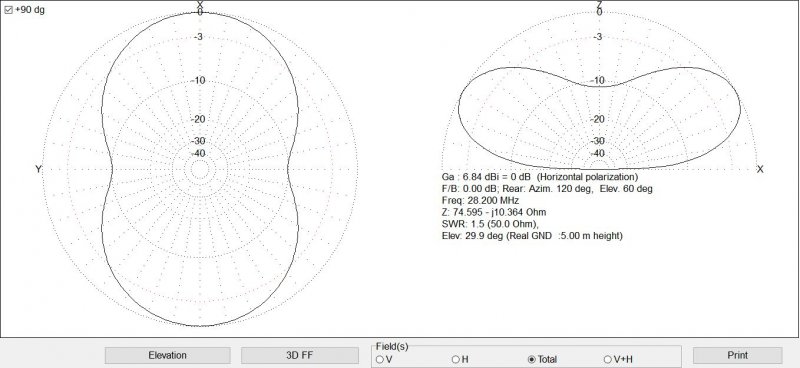
Task: Click the -20 ring label in elevation plot
Action: (x=598, y=119)
